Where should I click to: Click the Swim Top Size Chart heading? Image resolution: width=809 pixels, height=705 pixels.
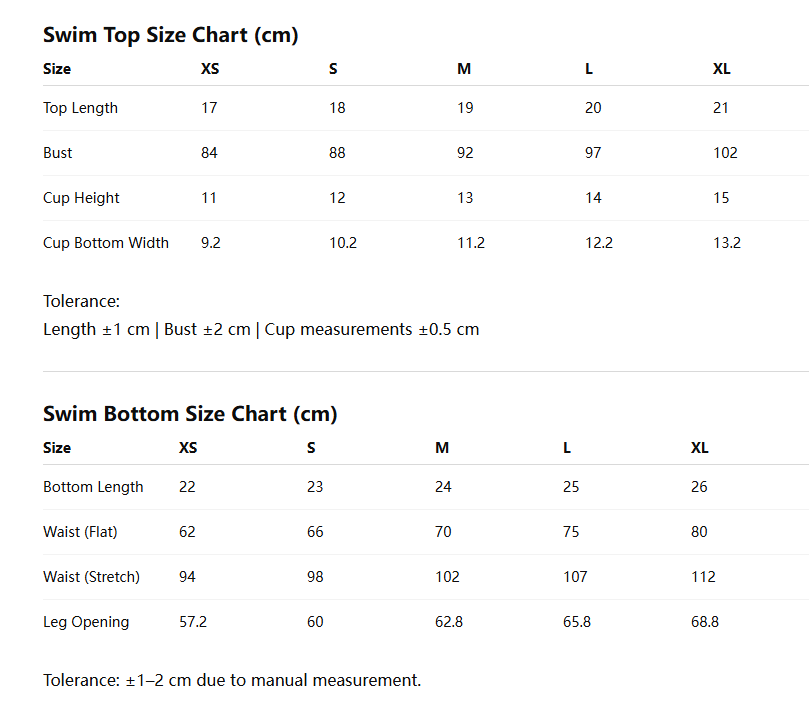170,35
